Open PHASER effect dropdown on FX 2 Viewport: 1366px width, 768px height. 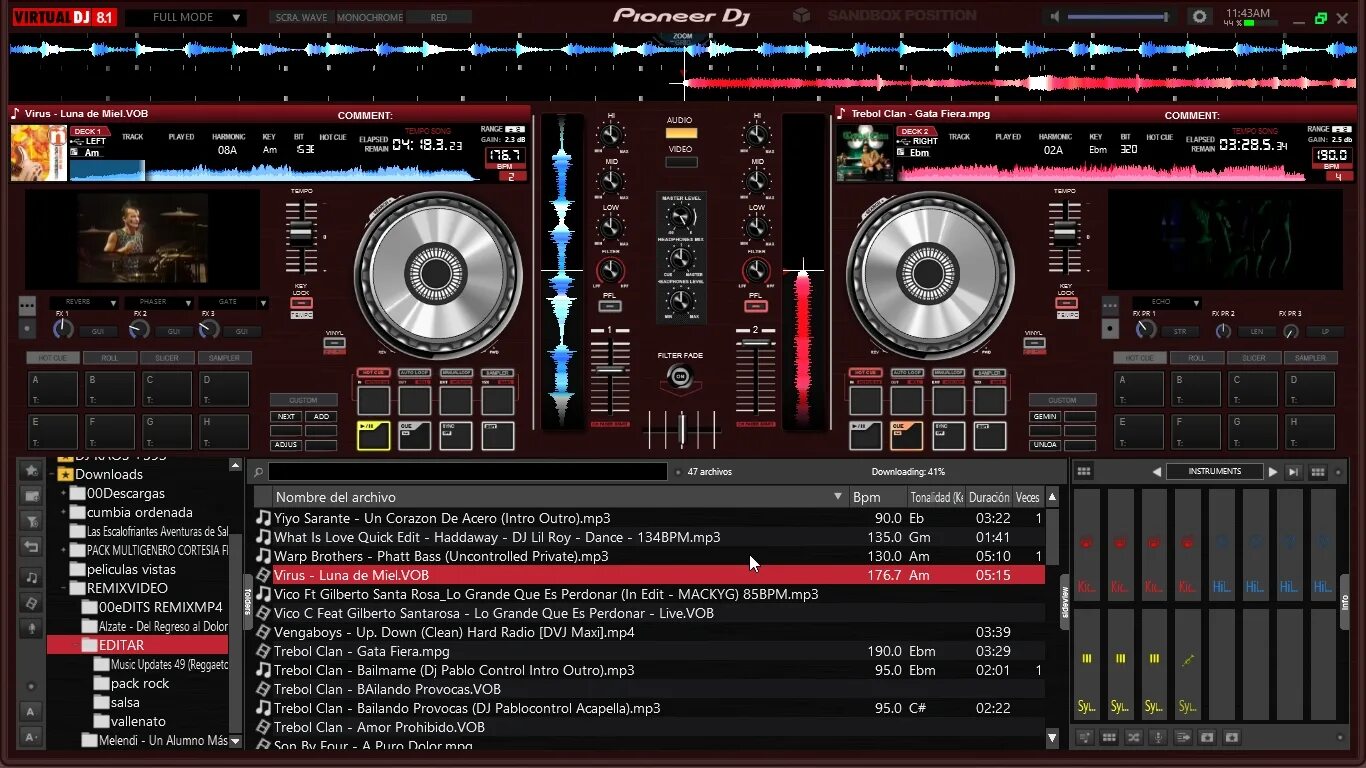click(159, 302)
